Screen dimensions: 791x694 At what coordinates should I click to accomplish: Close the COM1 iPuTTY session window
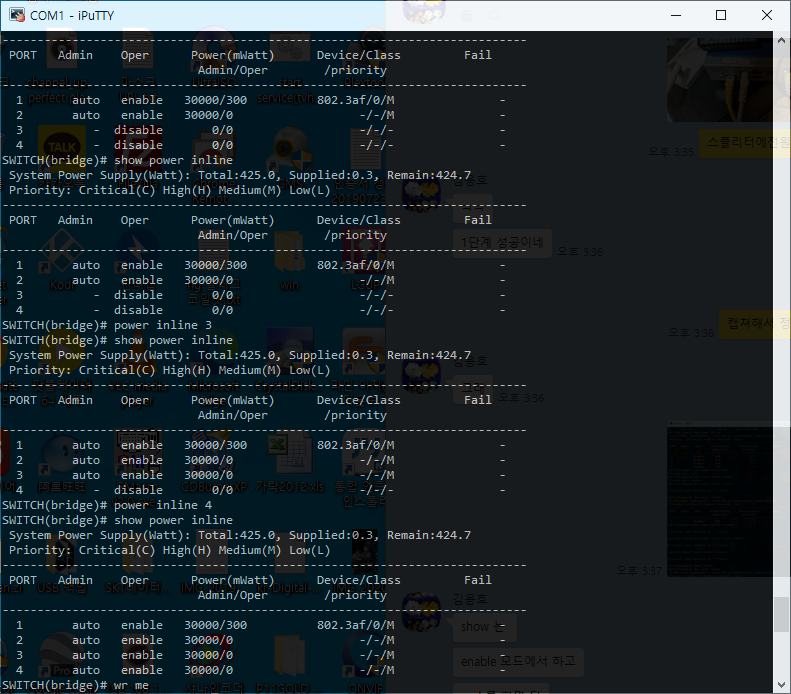pyautogui.click(x=766, y=15)
